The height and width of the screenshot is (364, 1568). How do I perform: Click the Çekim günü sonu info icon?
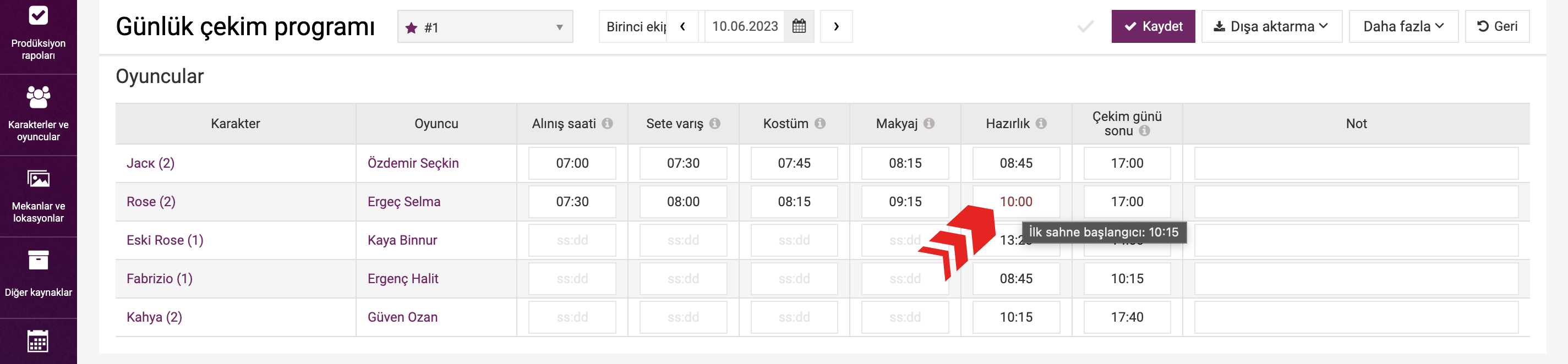[x=1144, y=131]
